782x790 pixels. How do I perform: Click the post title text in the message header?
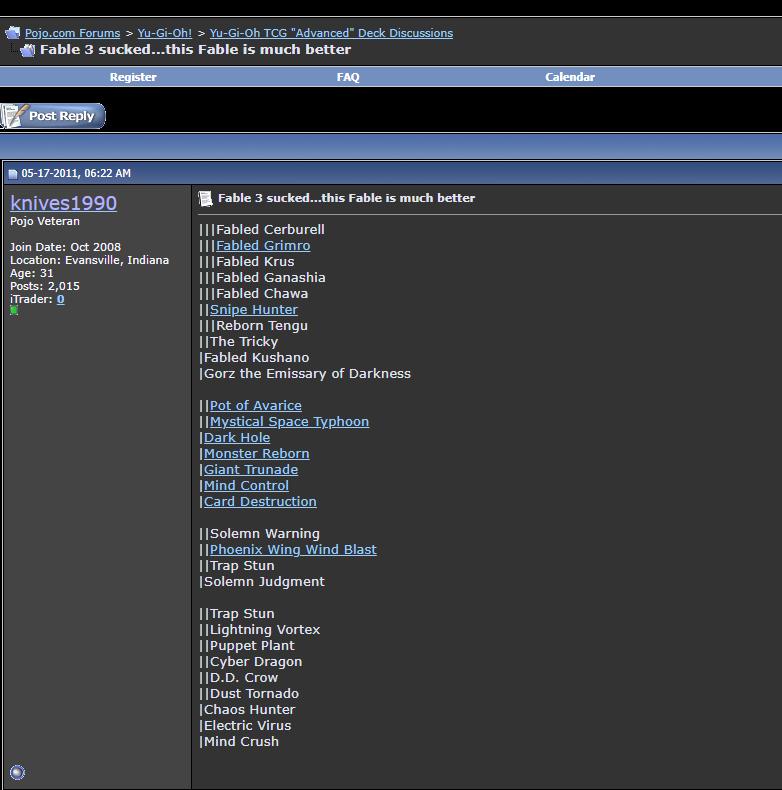click(x=347, y=198)
